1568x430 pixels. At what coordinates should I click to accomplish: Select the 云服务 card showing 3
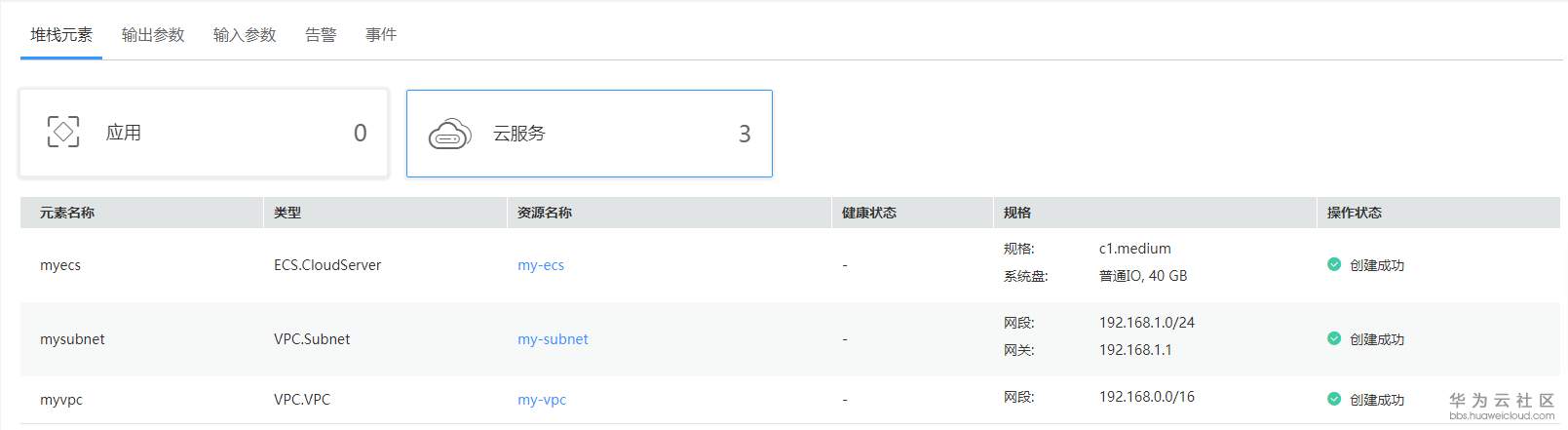click(589, 134)
